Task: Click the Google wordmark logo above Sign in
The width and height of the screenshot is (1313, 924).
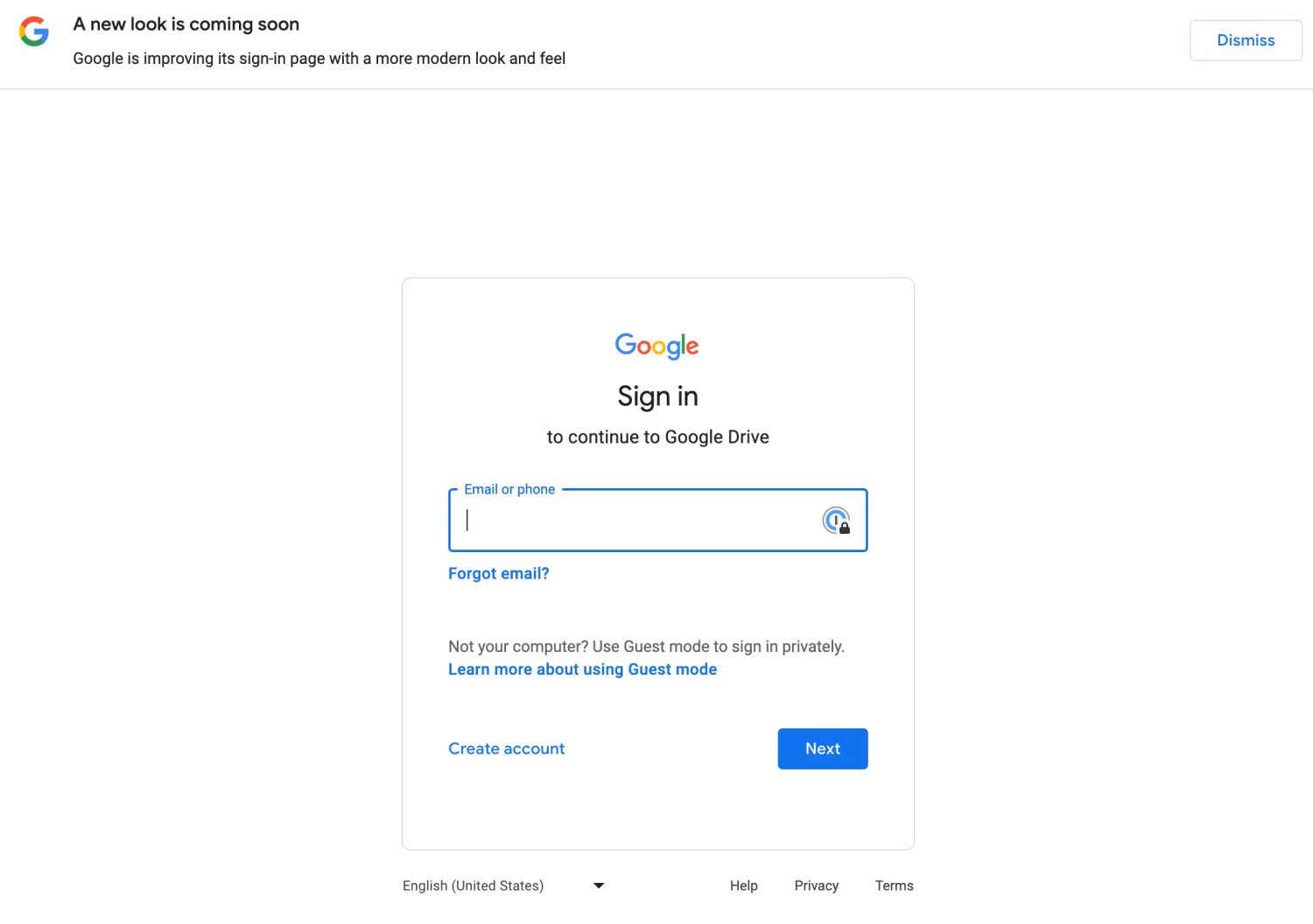Action: coord(657,346)
